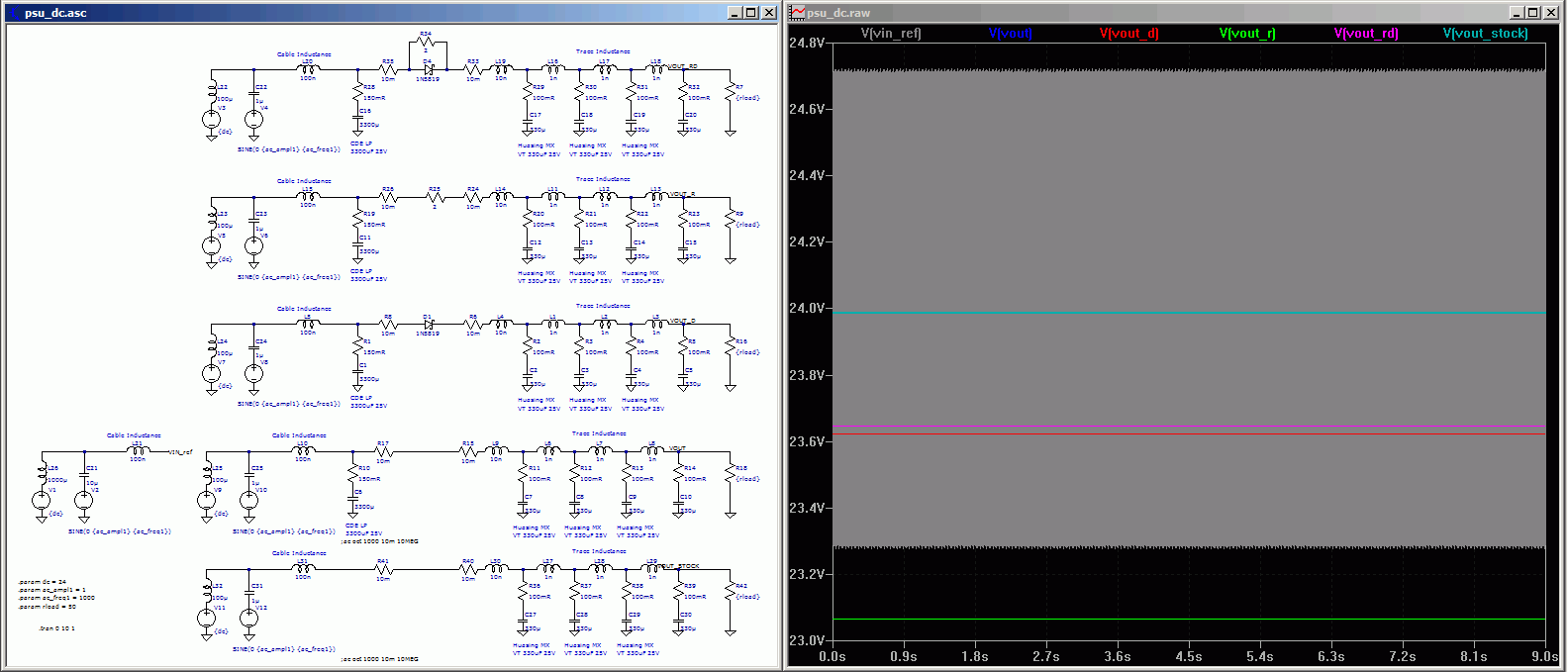Select capacitor C16 3300µ

tap(357, 119)
